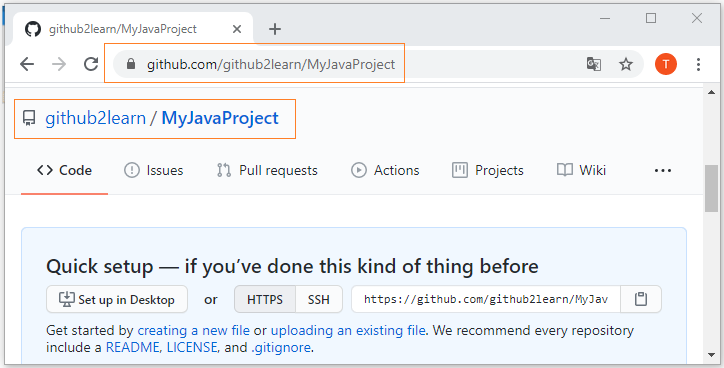Select the HTTPS protocol toggle
This screenshot has width=724, height=368.
tap(265, 299)
